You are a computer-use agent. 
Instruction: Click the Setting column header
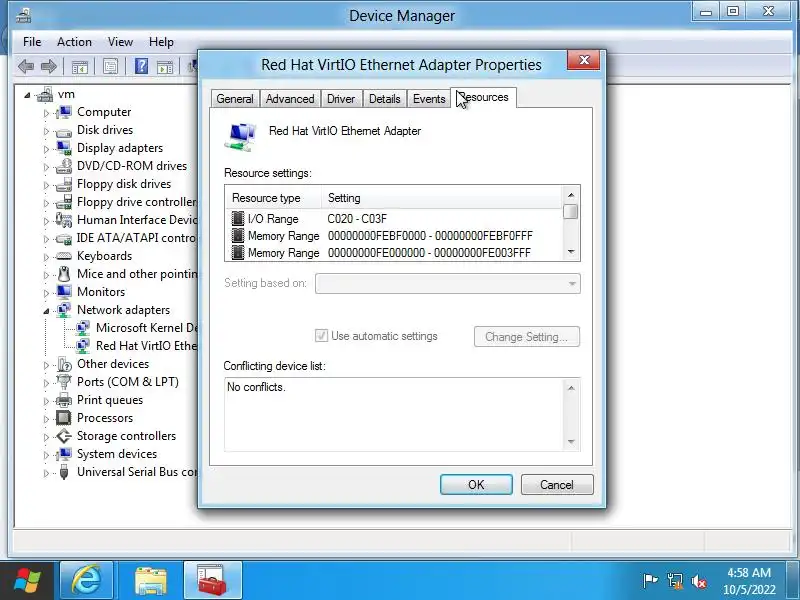click(x=442, y=197)
